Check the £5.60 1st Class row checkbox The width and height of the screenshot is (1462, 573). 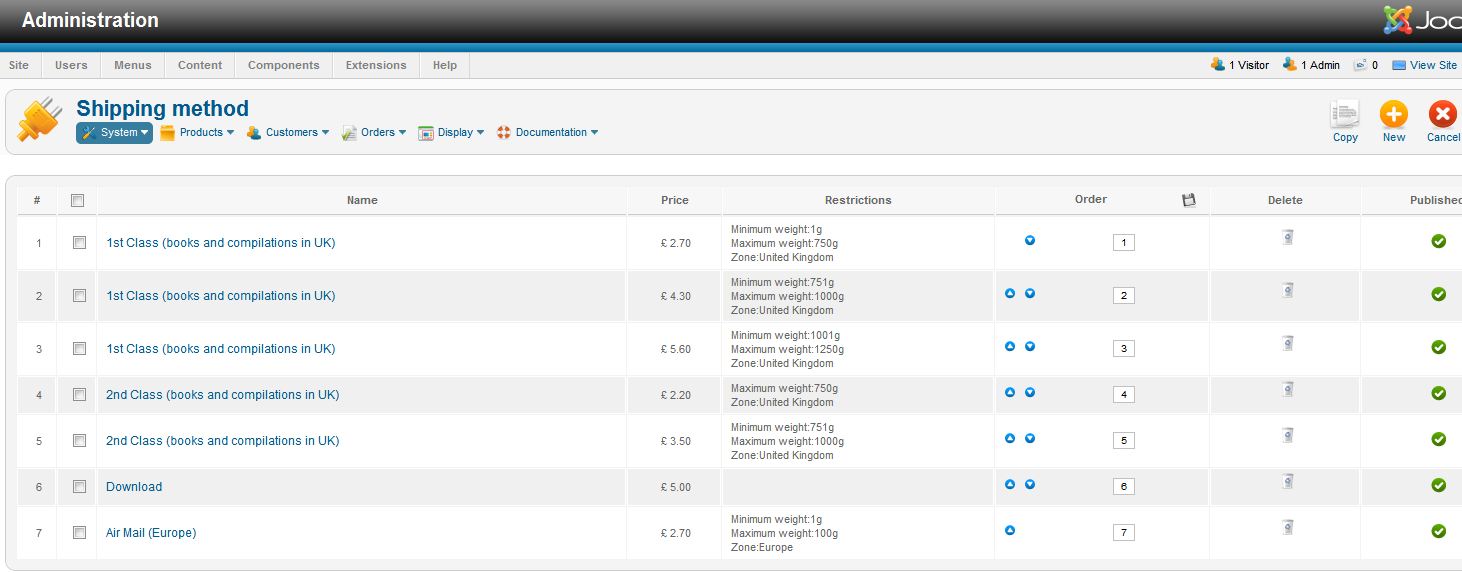pyautogui.click(x=79, y=349)
